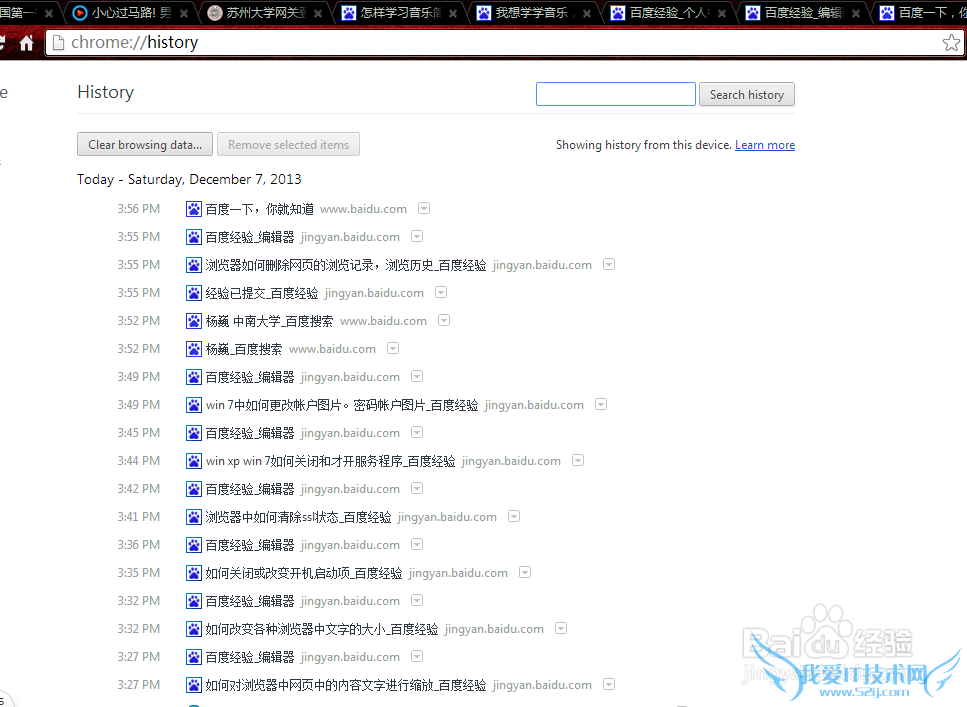Switch to the 小心过马路 tab
This screenshot has height=707, width=967.
point(130,12)
